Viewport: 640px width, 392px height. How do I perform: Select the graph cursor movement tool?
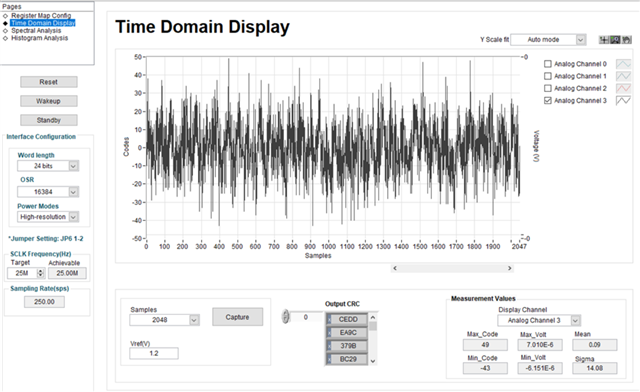coord(603,40)
